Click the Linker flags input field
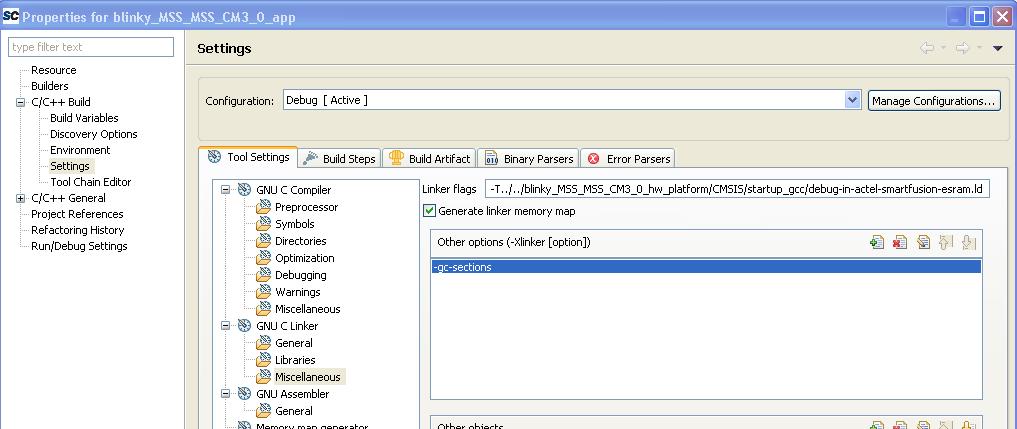 [x=736, y=189]
